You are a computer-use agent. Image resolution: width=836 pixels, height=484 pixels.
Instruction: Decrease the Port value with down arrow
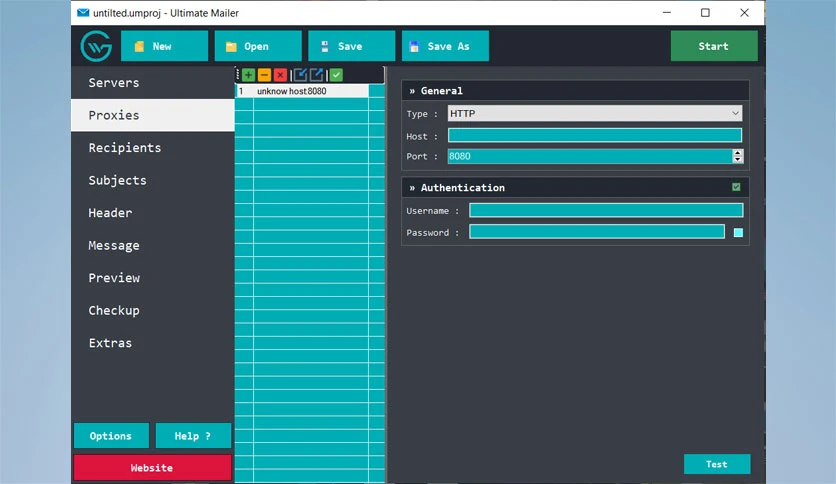coord(737,159)
